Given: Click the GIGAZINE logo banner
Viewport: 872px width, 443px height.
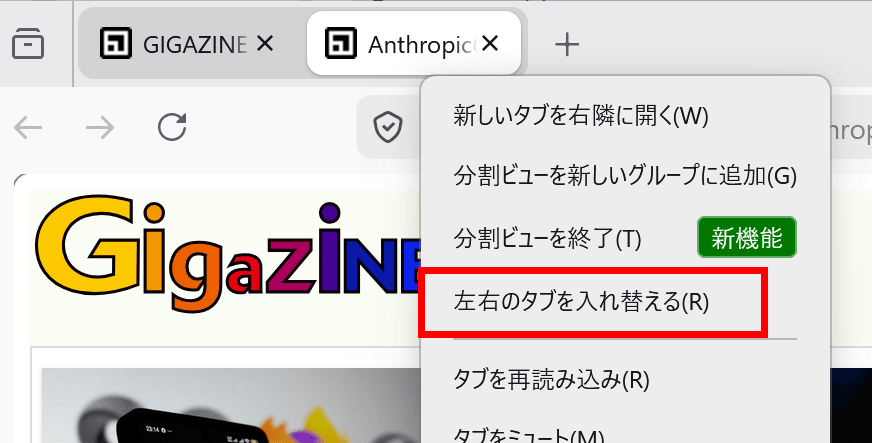Looking at the screenshot, I should click(228, 251).
